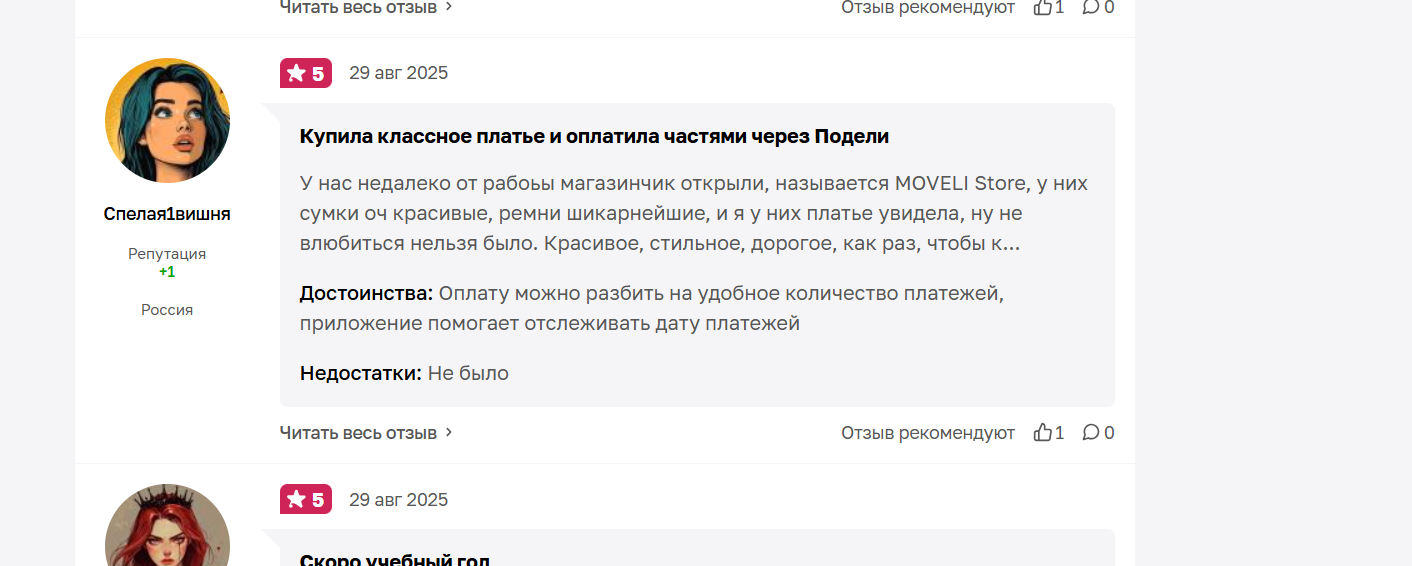Click 'Россия' under the Спелая1вишня profile
1412x566 pixels.
(167, 310)
